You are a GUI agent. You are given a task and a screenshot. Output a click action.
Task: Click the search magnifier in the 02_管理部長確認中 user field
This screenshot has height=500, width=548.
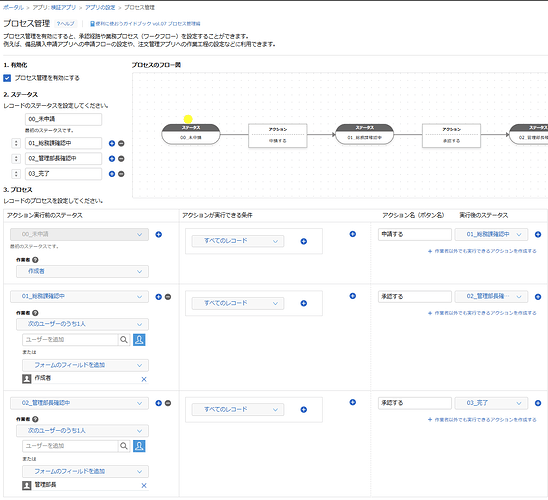124,445
